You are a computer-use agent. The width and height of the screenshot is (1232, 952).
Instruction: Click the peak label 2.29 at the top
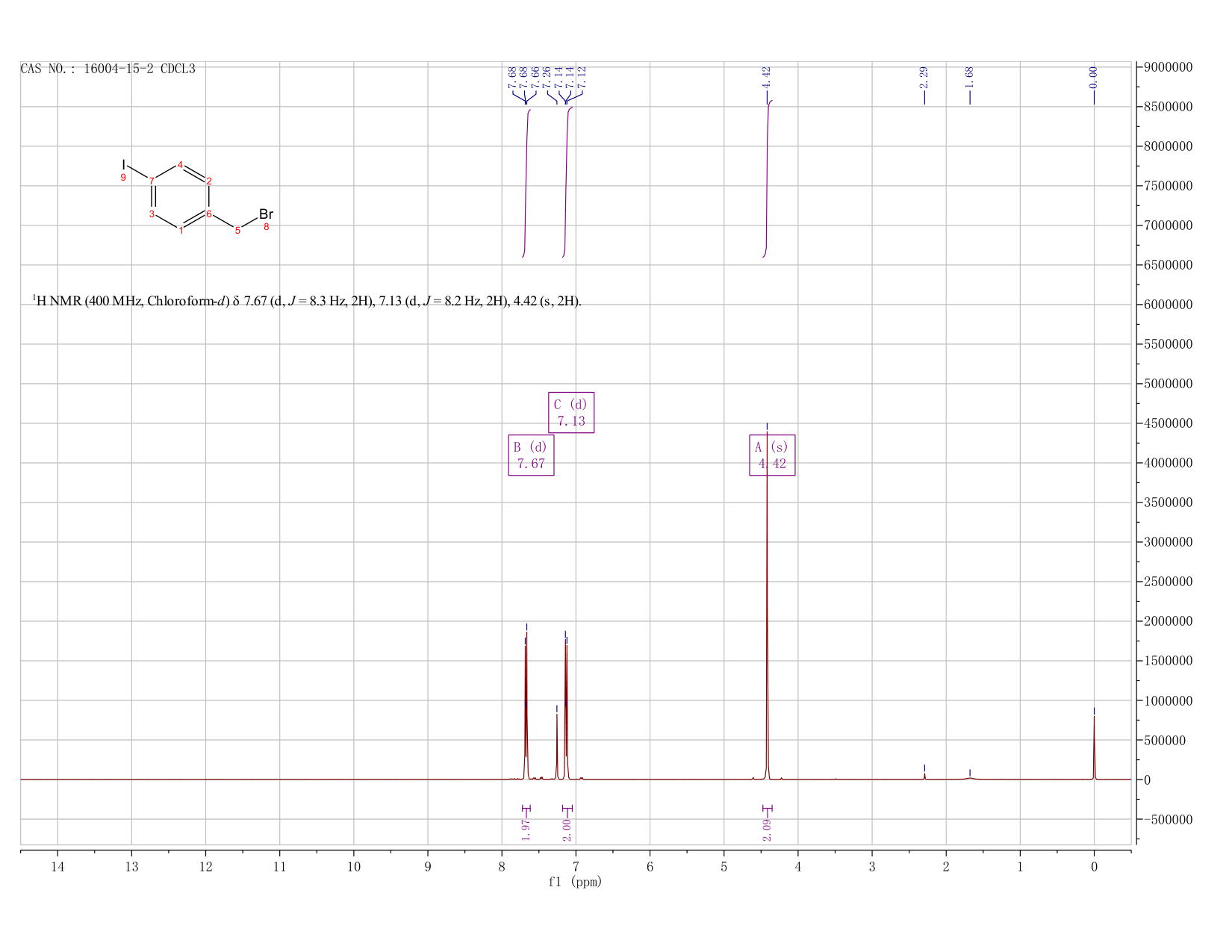(x=924, y=76)
